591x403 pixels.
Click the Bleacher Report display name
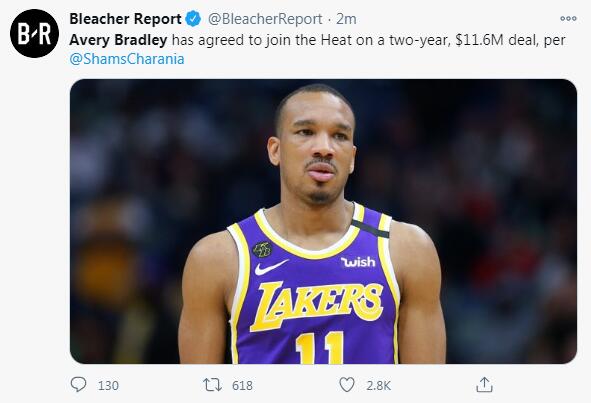click(125, 19)
